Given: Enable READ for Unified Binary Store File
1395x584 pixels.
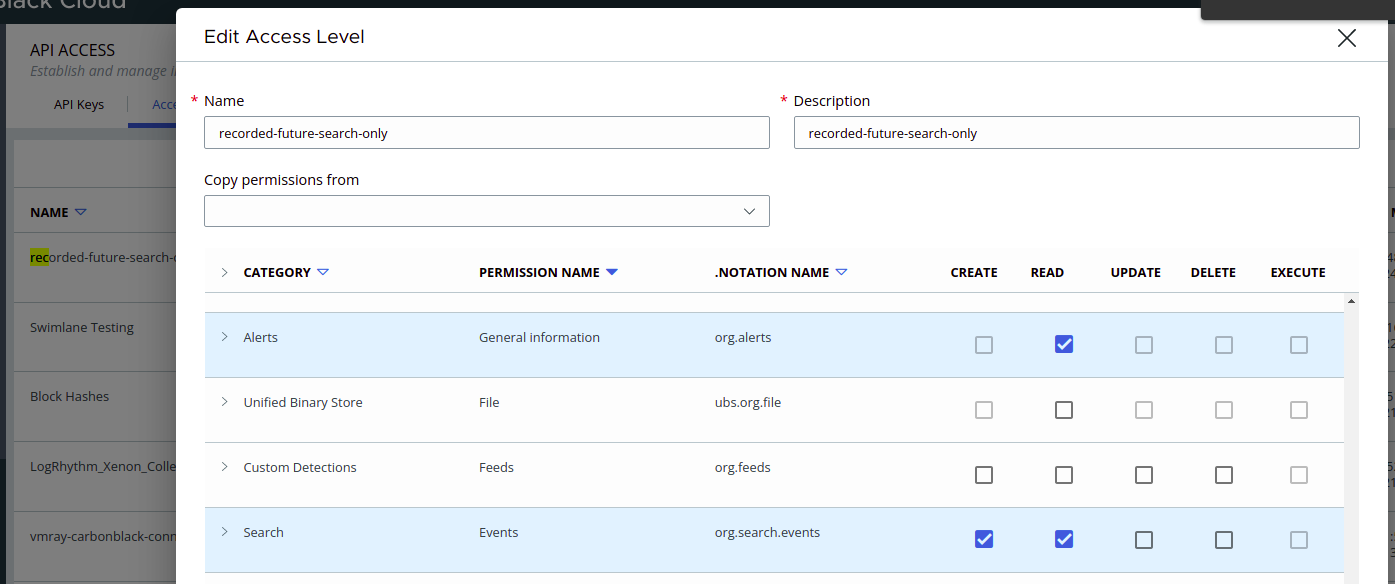Looking at the screenshot, I should pos(1064,410).
